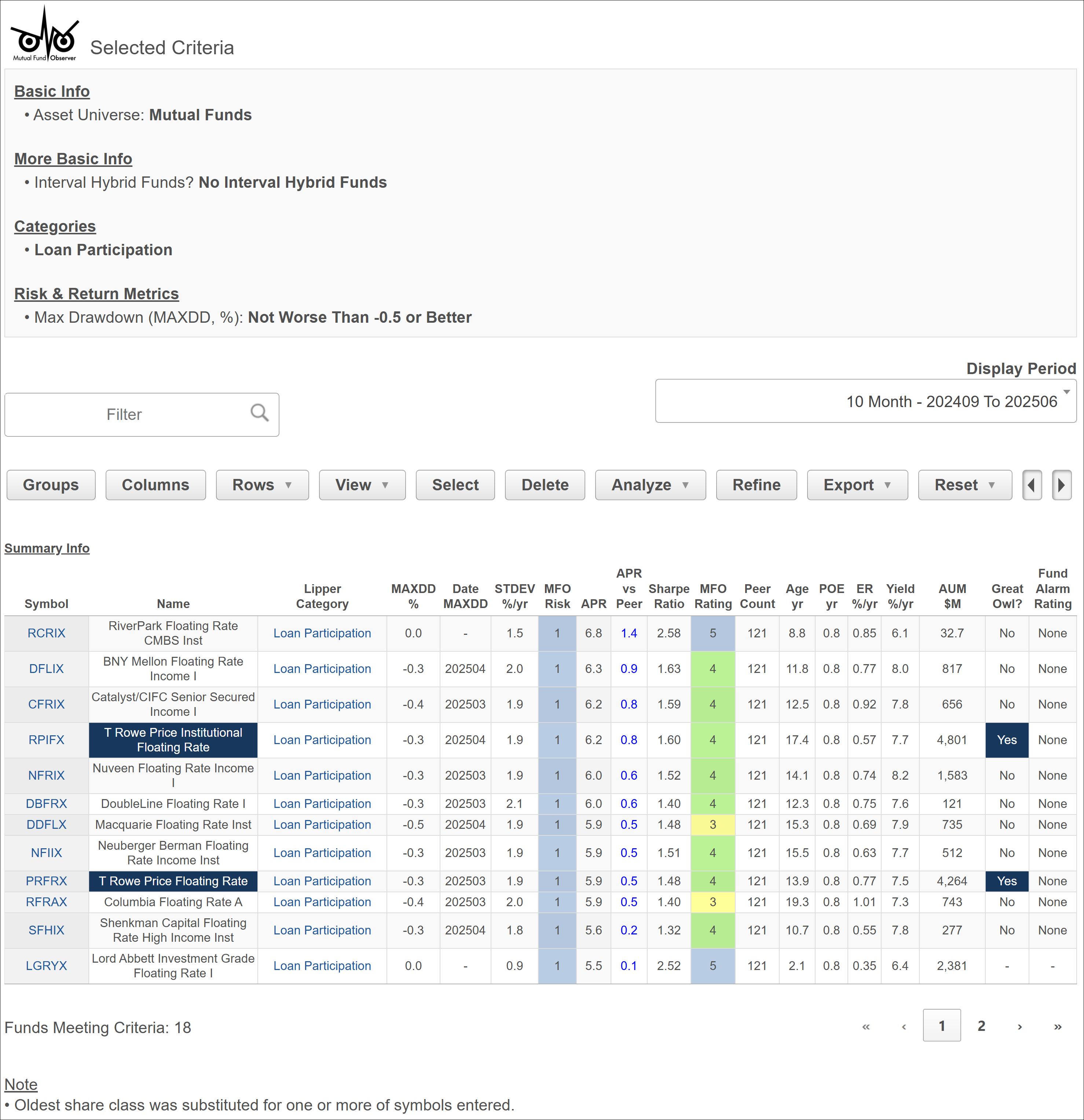Go to next page with single right chevron
The image size is (1084, 1120).
[x=1019, y=1027]
